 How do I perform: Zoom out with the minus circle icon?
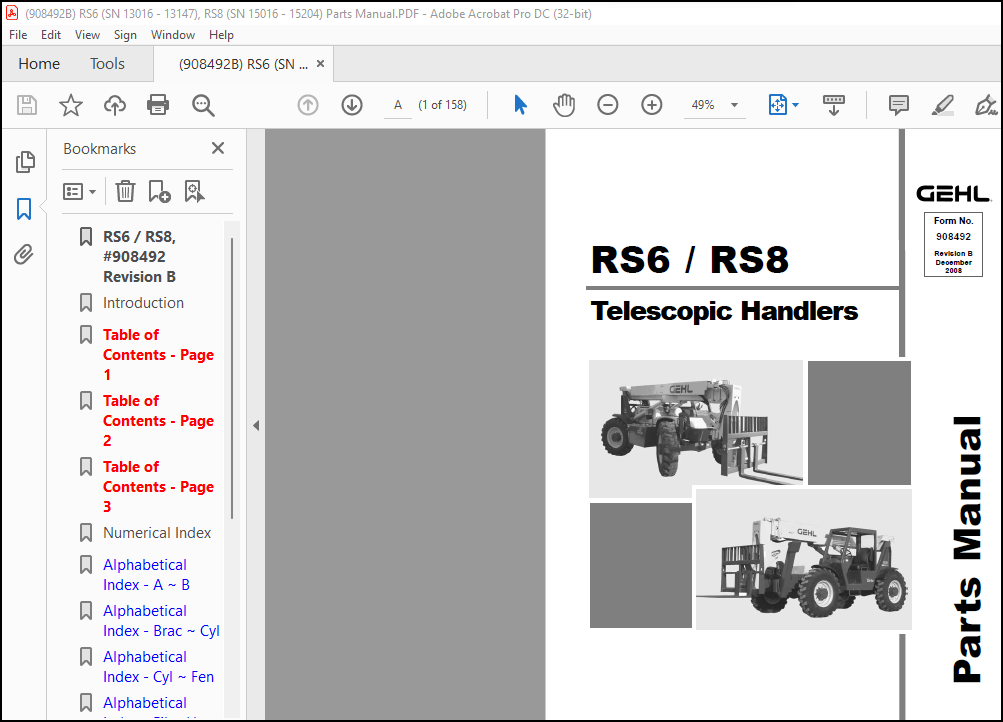tap(608, 105)
